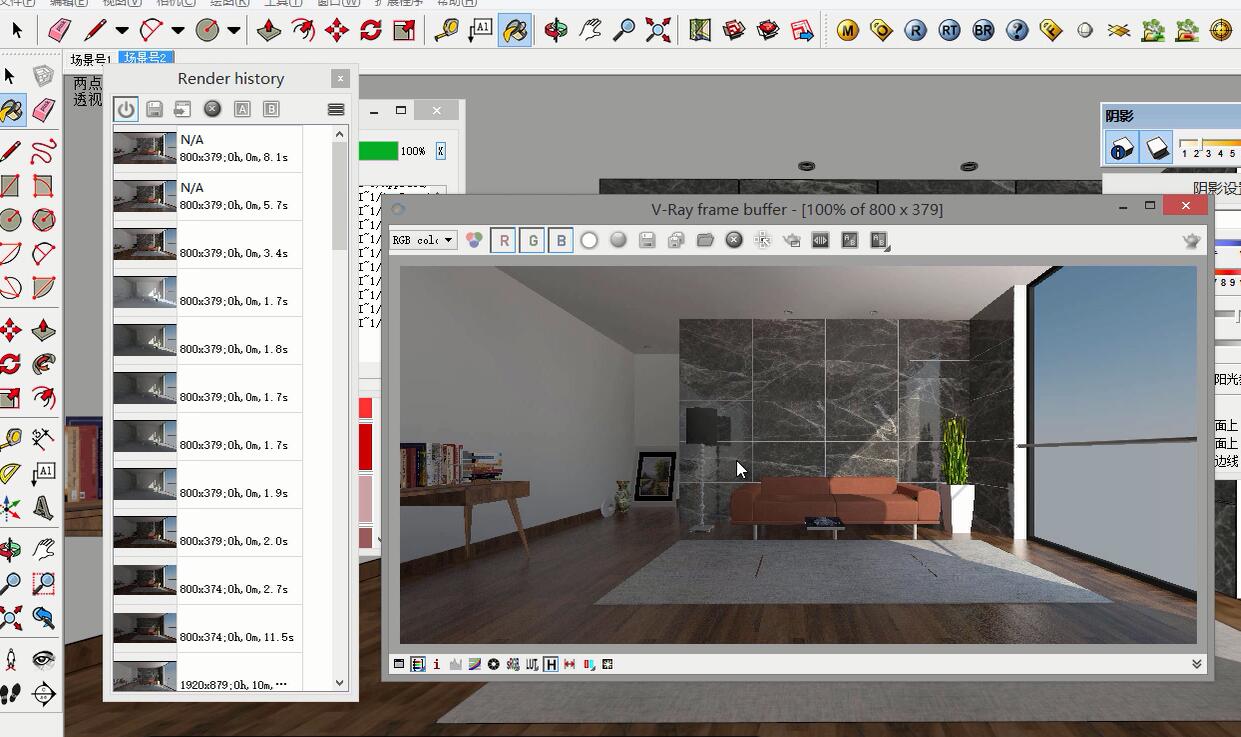Image resolution: width=1241 pixels, height=737 pixels.
Task: Toggle the red channel R button
Action: point(504,240)
